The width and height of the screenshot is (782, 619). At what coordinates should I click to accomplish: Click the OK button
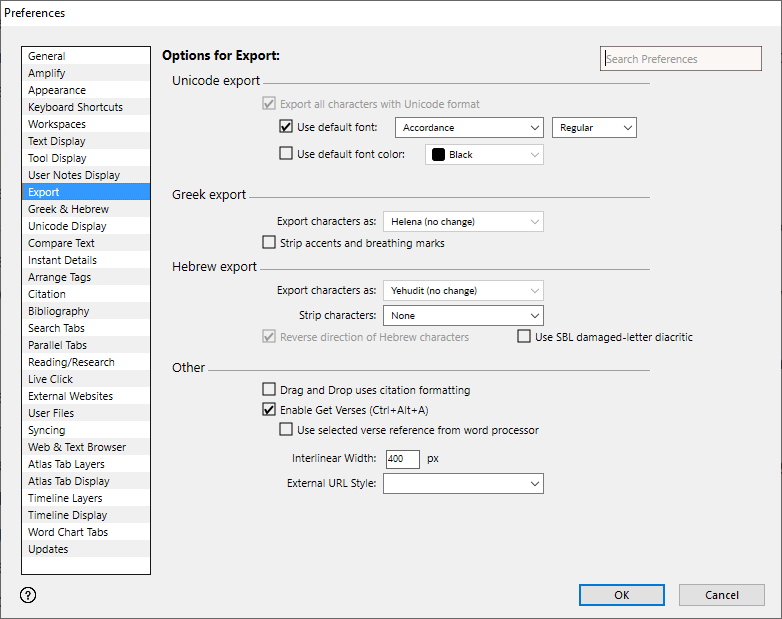621,595
